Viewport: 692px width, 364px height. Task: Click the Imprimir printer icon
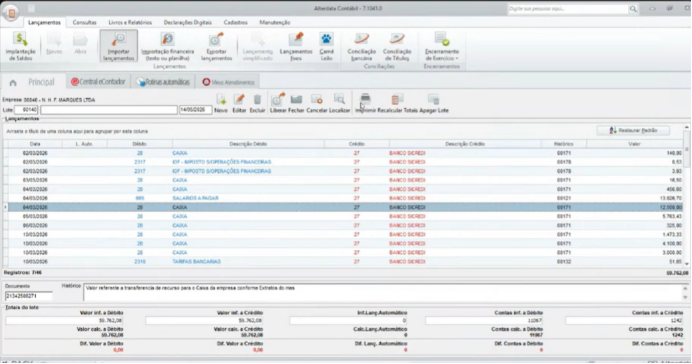[x=365, y=104]
